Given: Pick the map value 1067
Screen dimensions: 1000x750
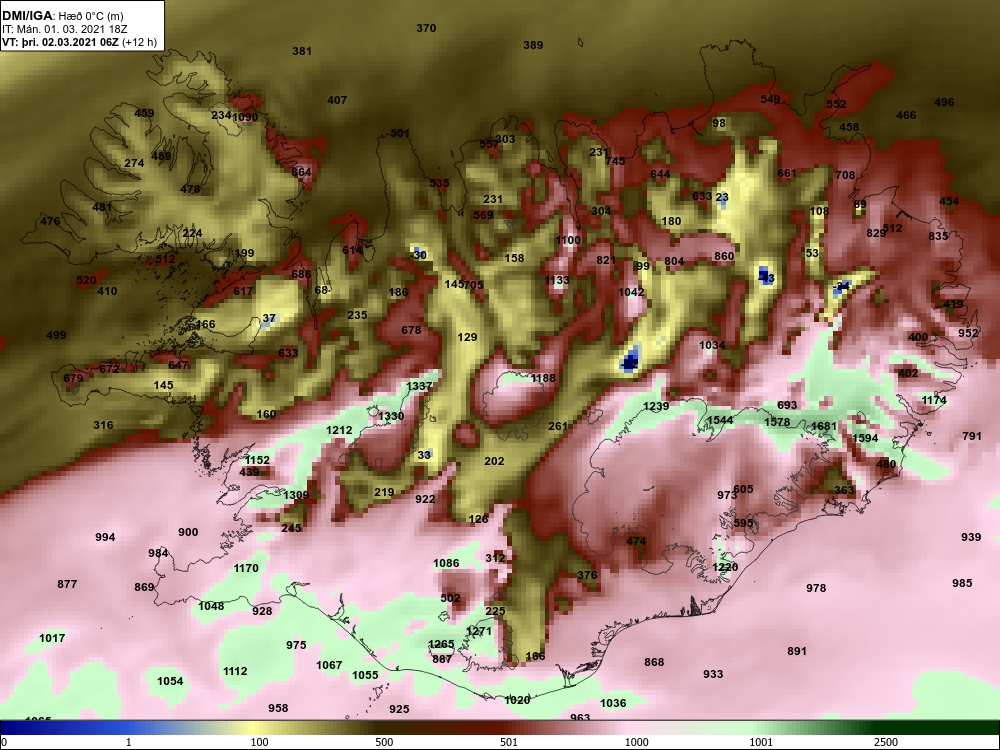Looking at the screenshot, I should coord(329,665).
